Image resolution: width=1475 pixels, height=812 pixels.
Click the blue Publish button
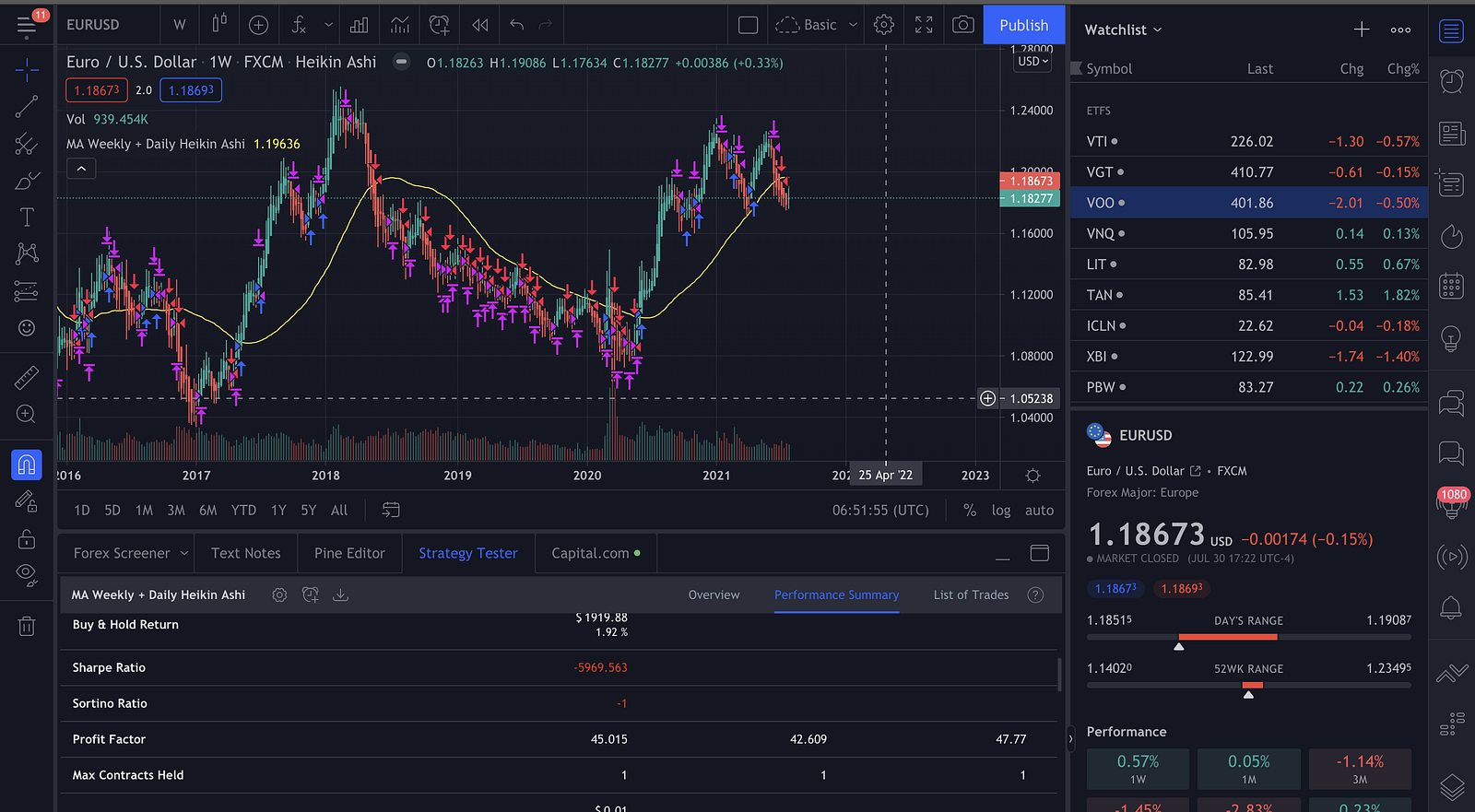coord(1023,25)
